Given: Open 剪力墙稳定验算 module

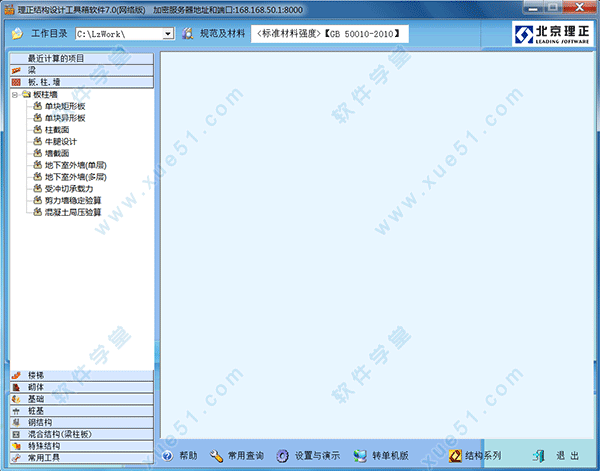Looking at the screenshot, I should point(73,201).
